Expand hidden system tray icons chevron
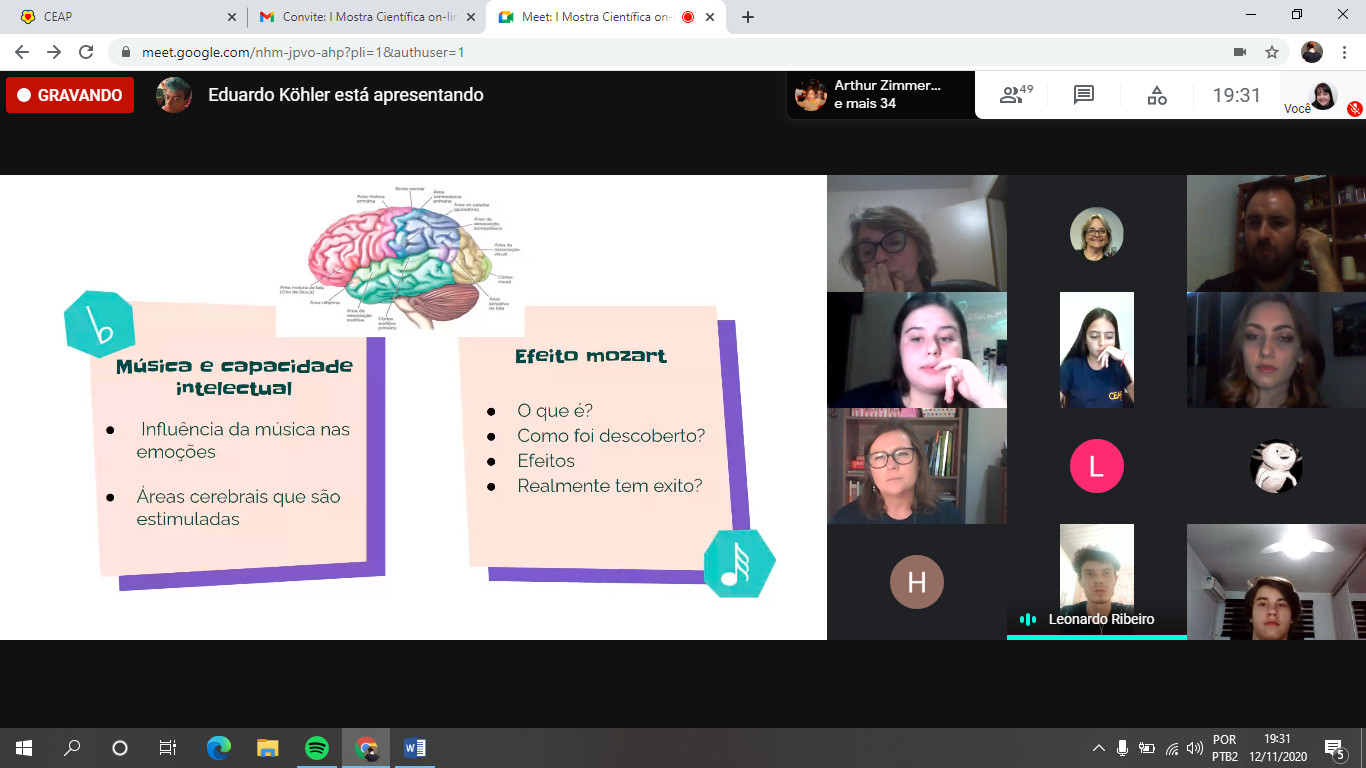Image resolution: width=1366 pixels, height=768 pixels. (x=1098, y=748)
